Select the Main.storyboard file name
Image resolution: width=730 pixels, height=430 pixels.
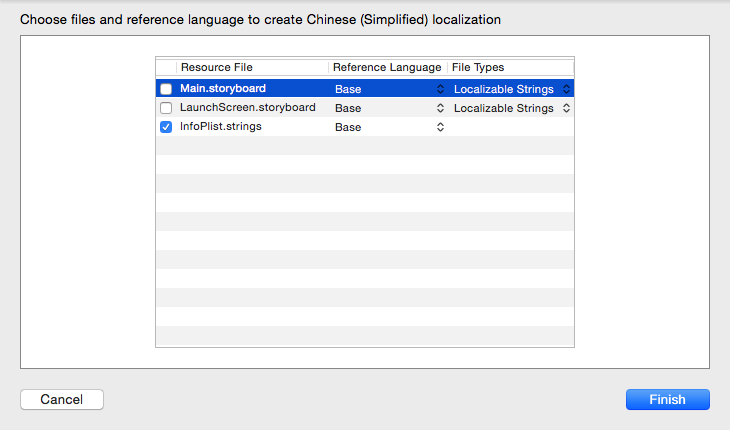[223, 88]
